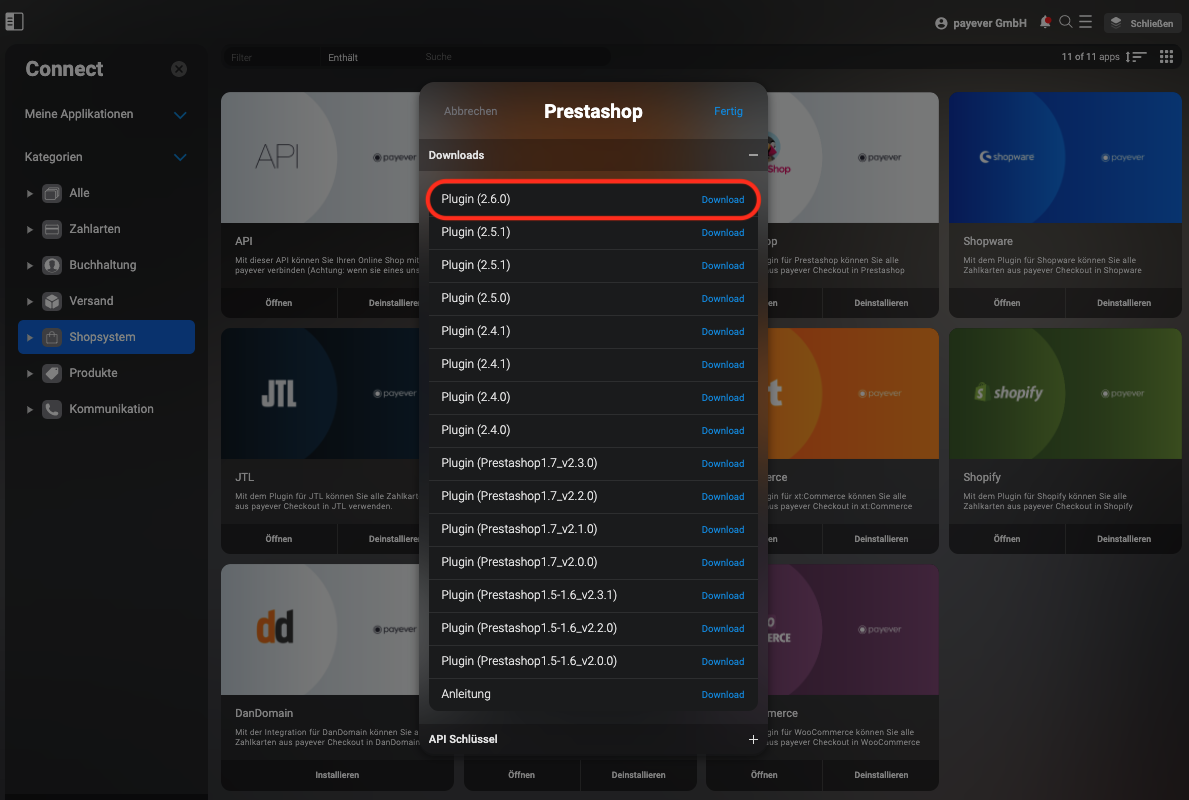Click the payever GmbH account icon
The width and height of the screenshot is (1189, 800).
[941, 24]
